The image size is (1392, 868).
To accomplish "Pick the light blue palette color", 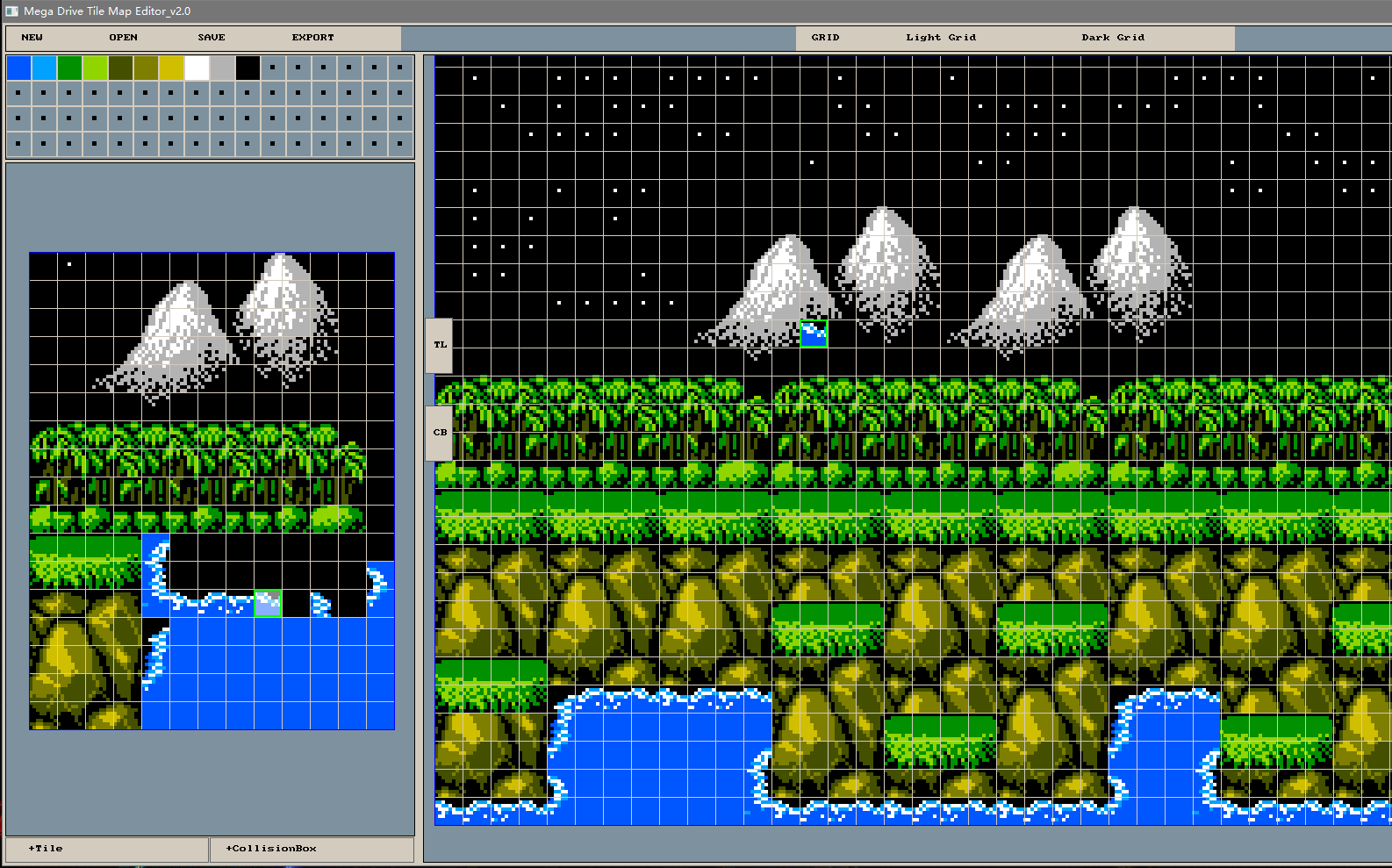I will pos(44,68).
